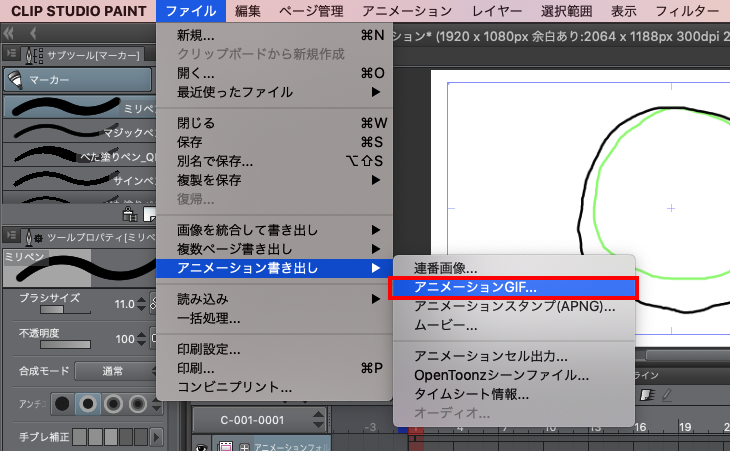
Task: Choose 新規... in file menu
Action: point(274,35)
